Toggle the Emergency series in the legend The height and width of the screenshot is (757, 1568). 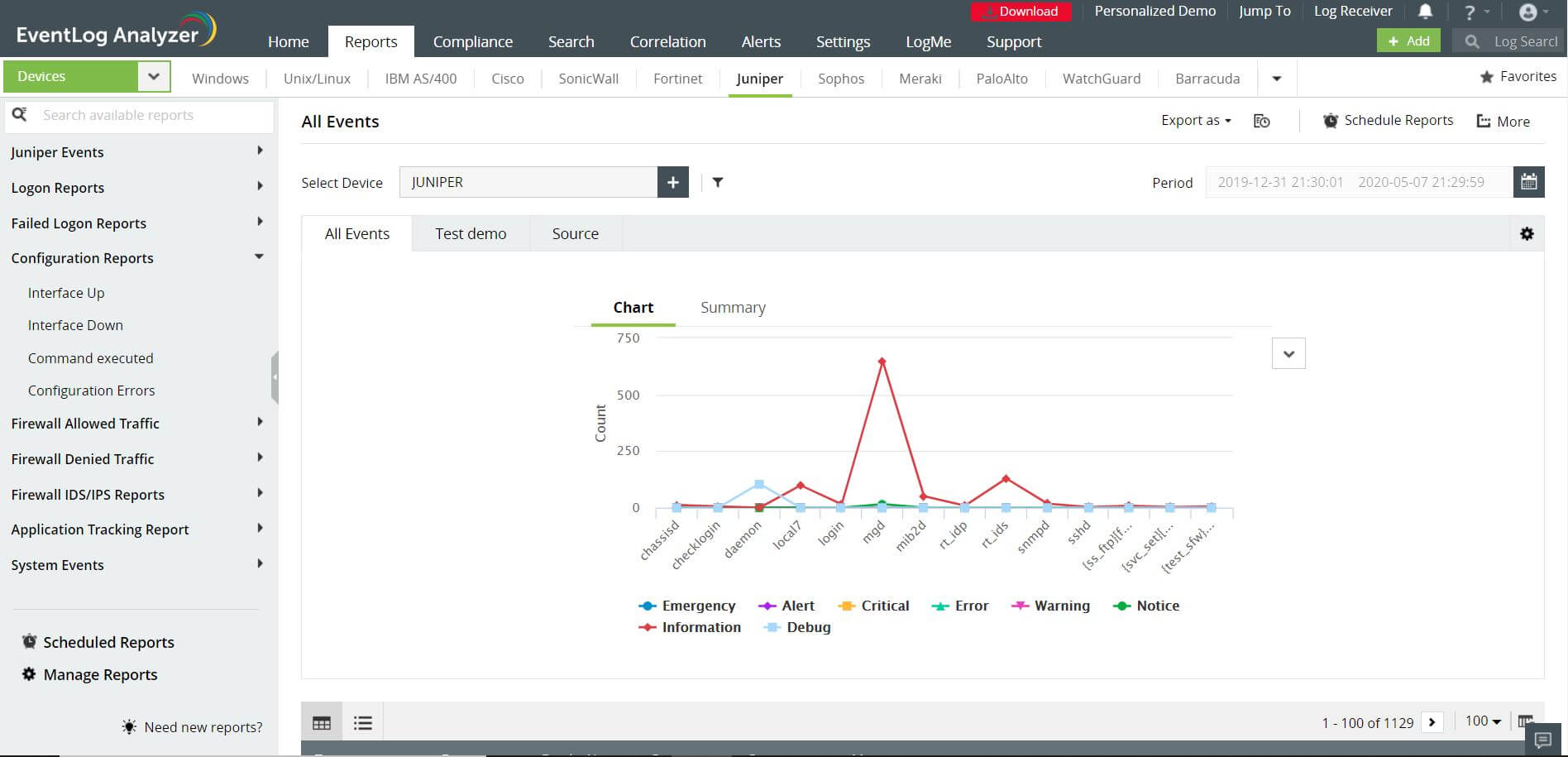pos(687,606)
